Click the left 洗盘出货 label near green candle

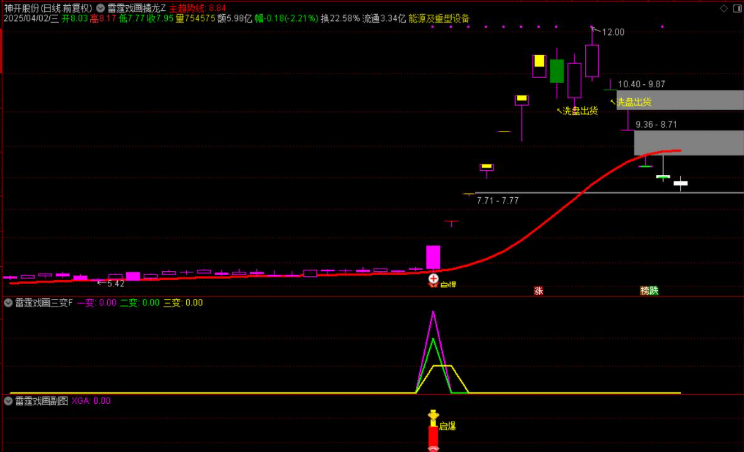[x=577, y=111]
